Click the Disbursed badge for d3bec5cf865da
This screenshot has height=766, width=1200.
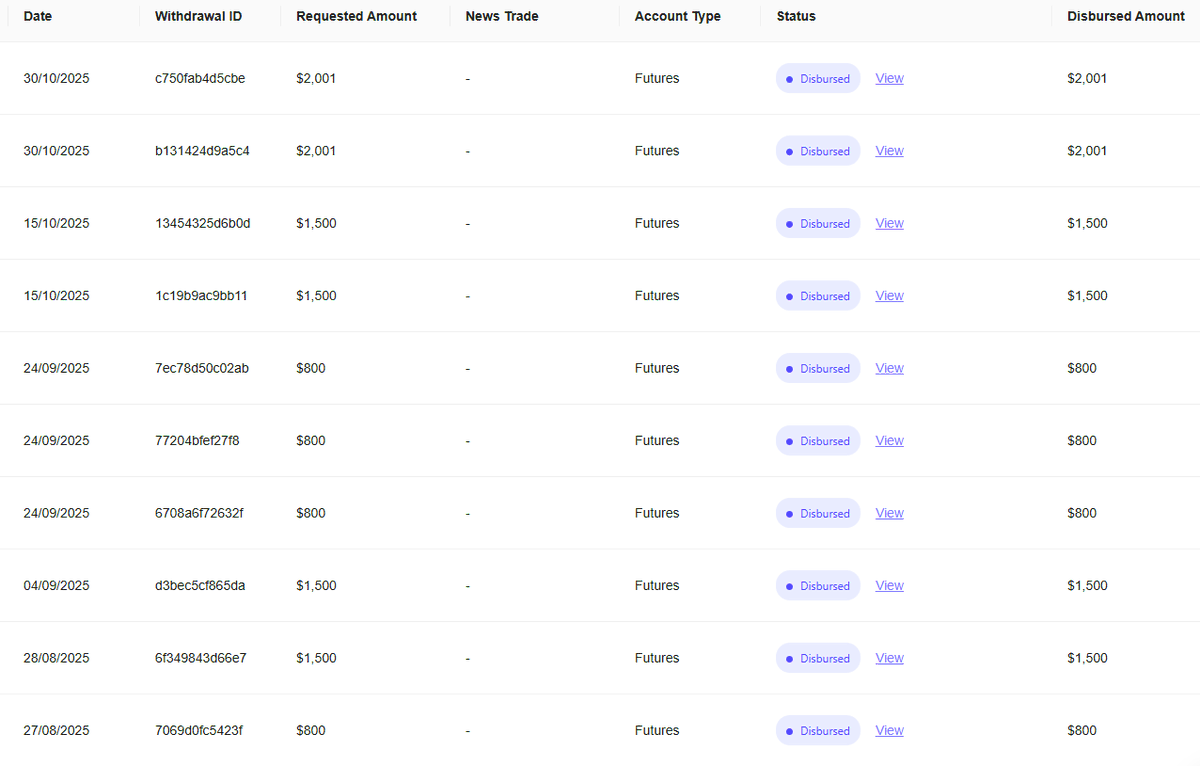click(818, 585)
